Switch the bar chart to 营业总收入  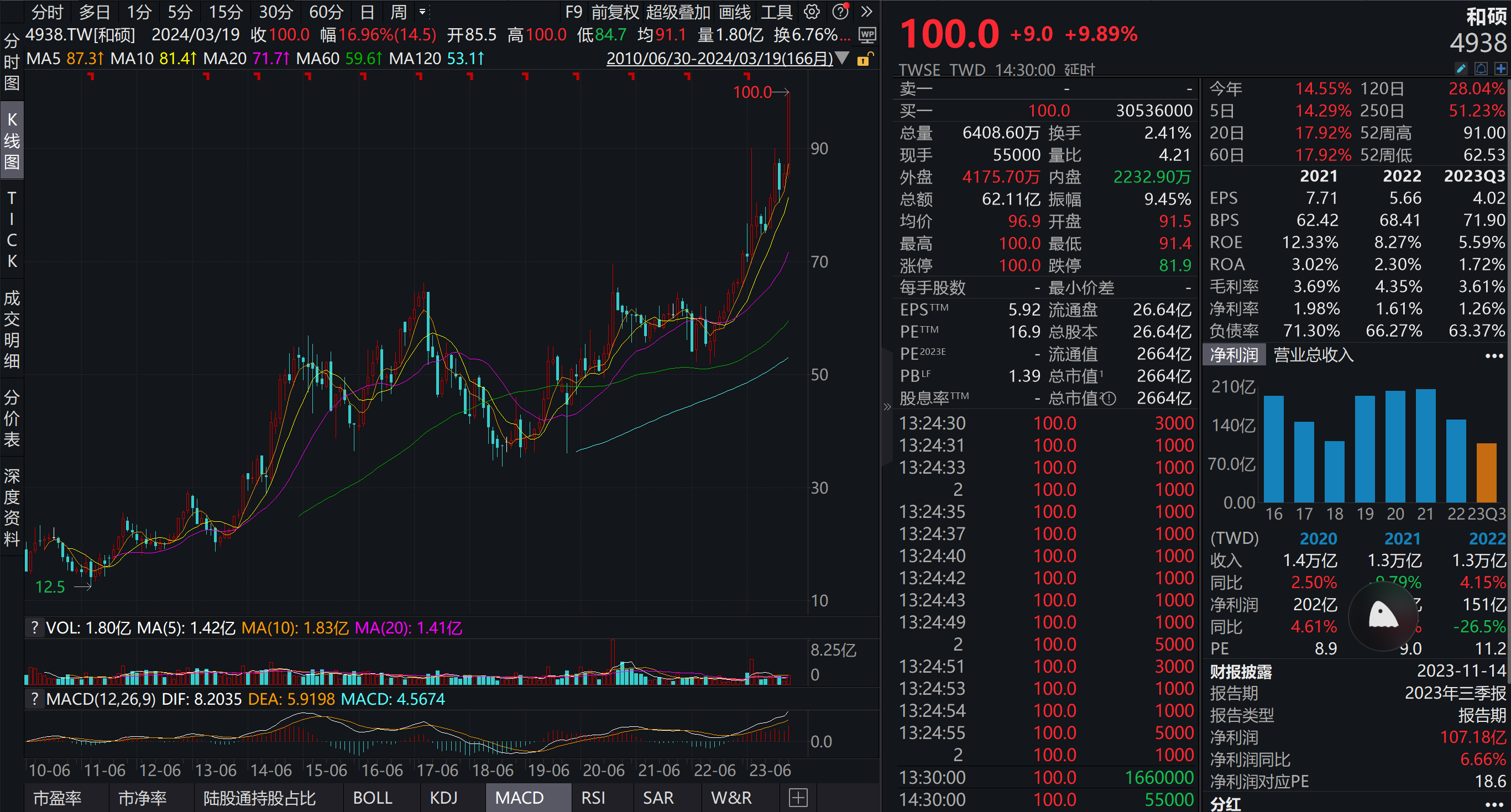[x=1313, y=355]
